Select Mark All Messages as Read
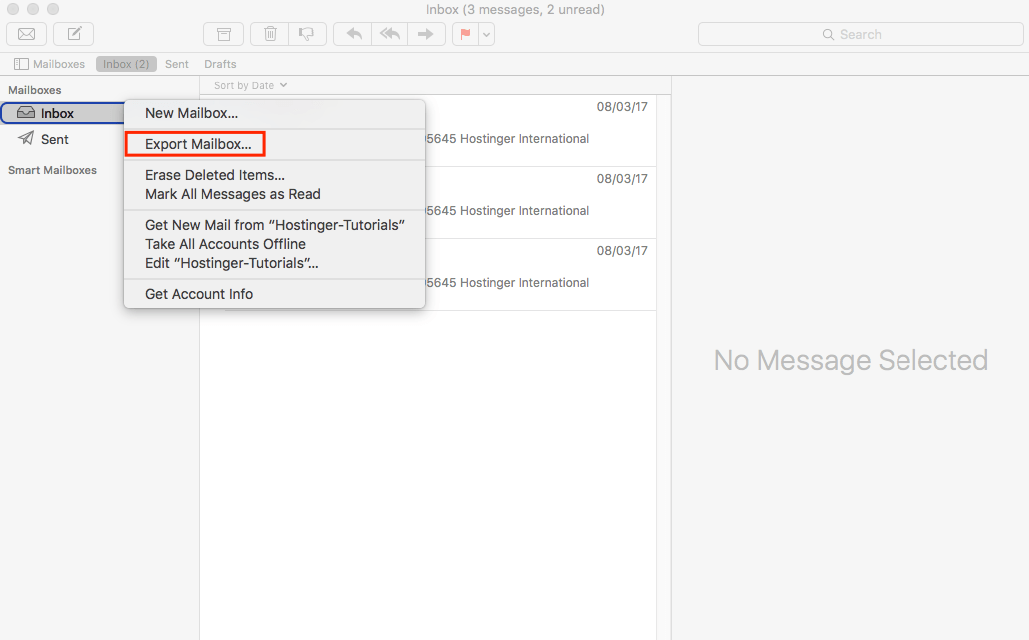This screenshot has height=640, width=1029. [232, 194]
